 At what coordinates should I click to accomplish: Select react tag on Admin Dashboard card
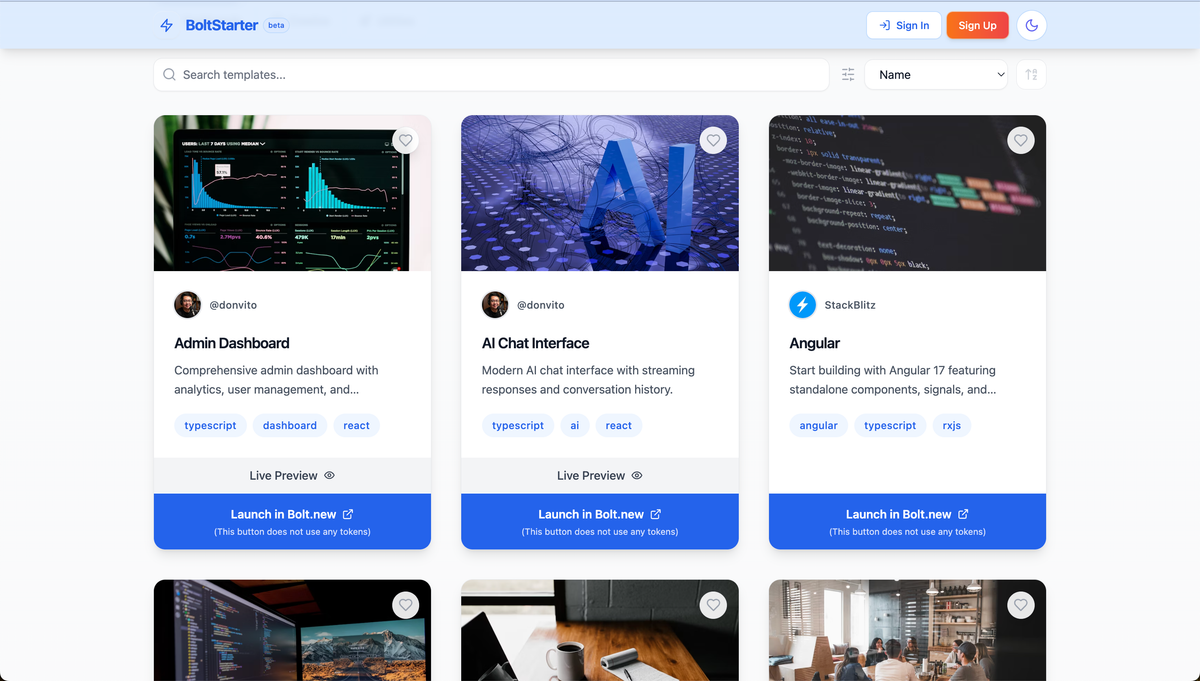[x=356, y=425]
